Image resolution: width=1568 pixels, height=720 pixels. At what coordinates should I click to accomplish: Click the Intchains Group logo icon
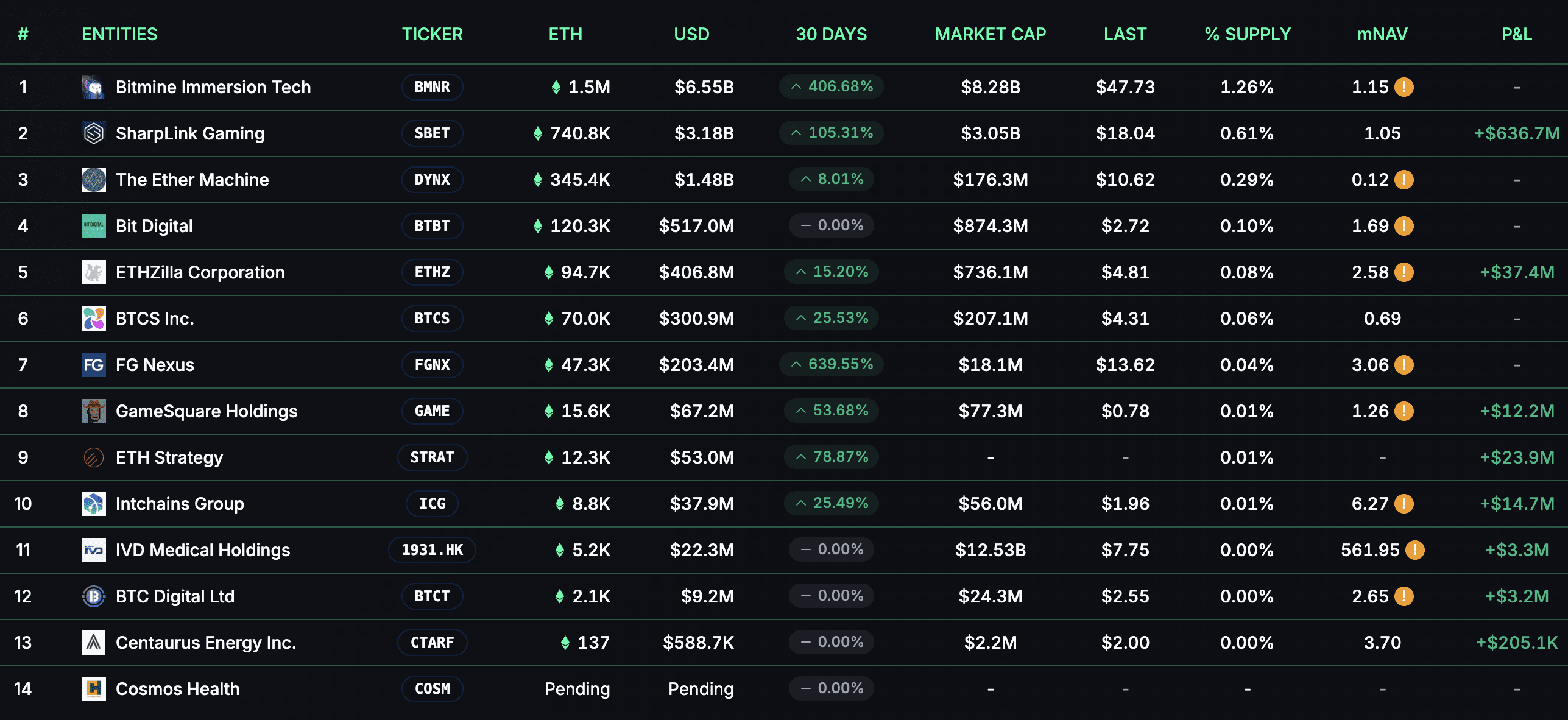(x=94, y=504)
